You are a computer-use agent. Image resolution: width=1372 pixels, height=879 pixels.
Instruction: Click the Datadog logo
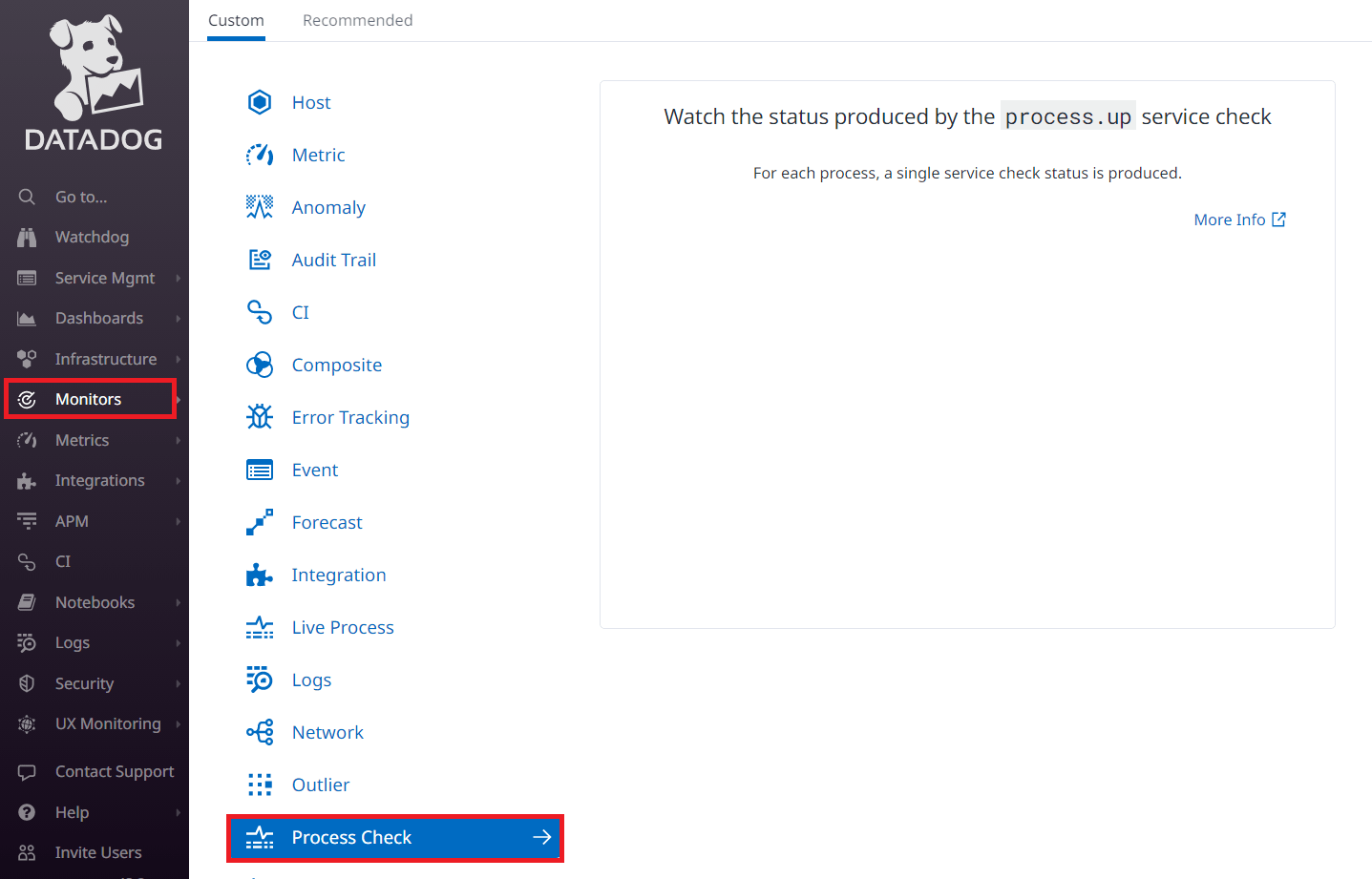coord(94,83)
